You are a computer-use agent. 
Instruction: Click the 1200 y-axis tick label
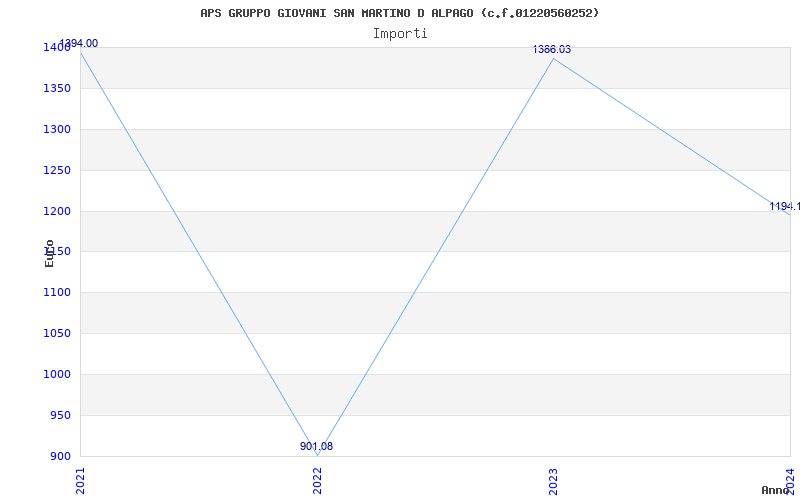57,211
